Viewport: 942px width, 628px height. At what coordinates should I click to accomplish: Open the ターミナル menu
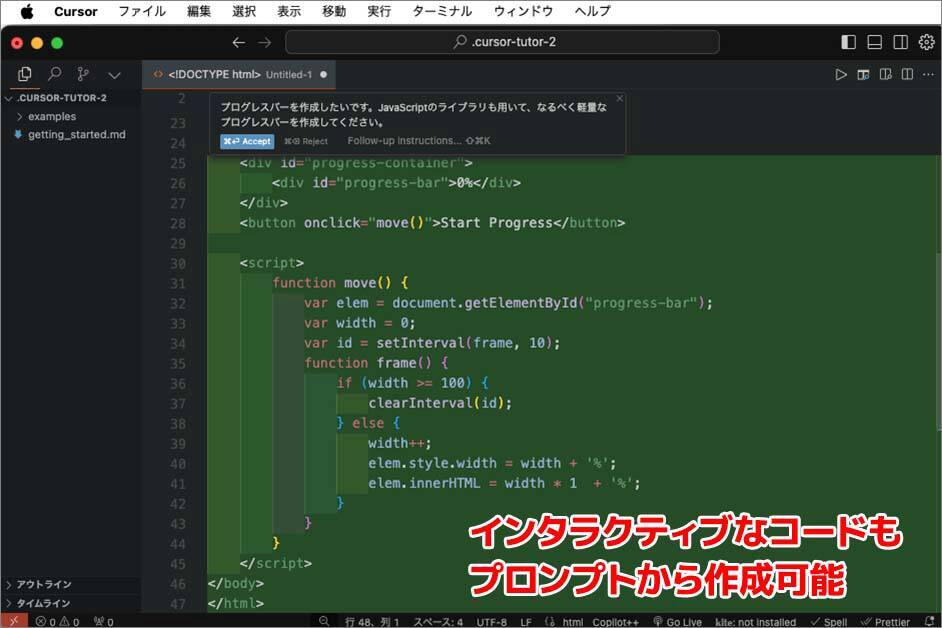(442, 11)
